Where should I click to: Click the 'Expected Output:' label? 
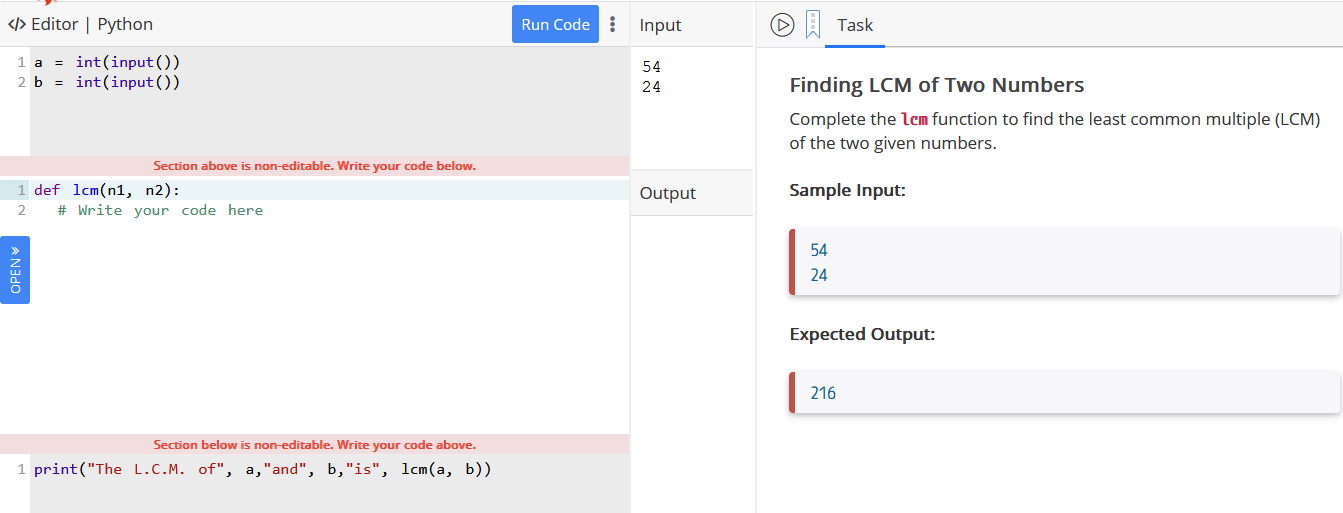(x=862, y=334)
